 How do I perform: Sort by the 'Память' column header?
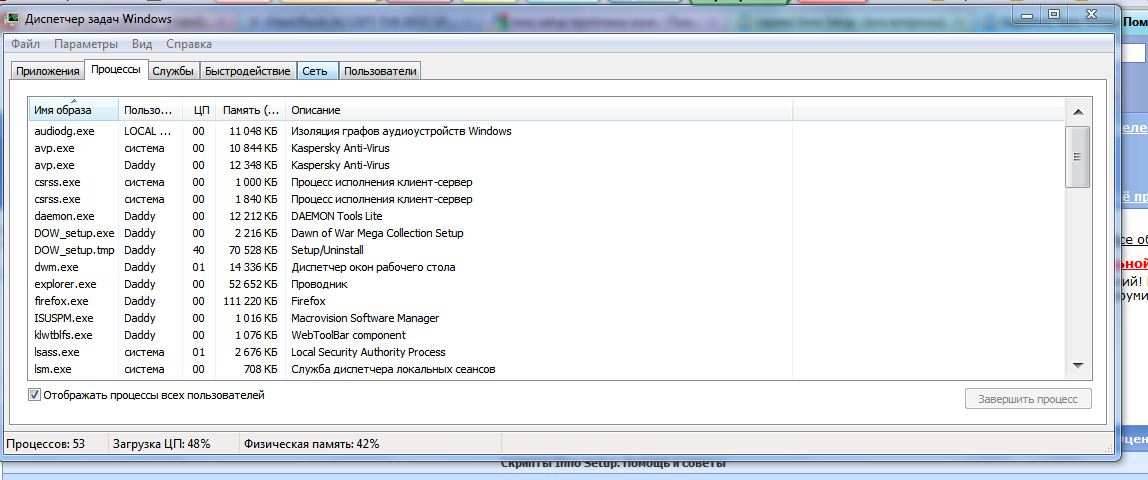click(x=250, y=110)
